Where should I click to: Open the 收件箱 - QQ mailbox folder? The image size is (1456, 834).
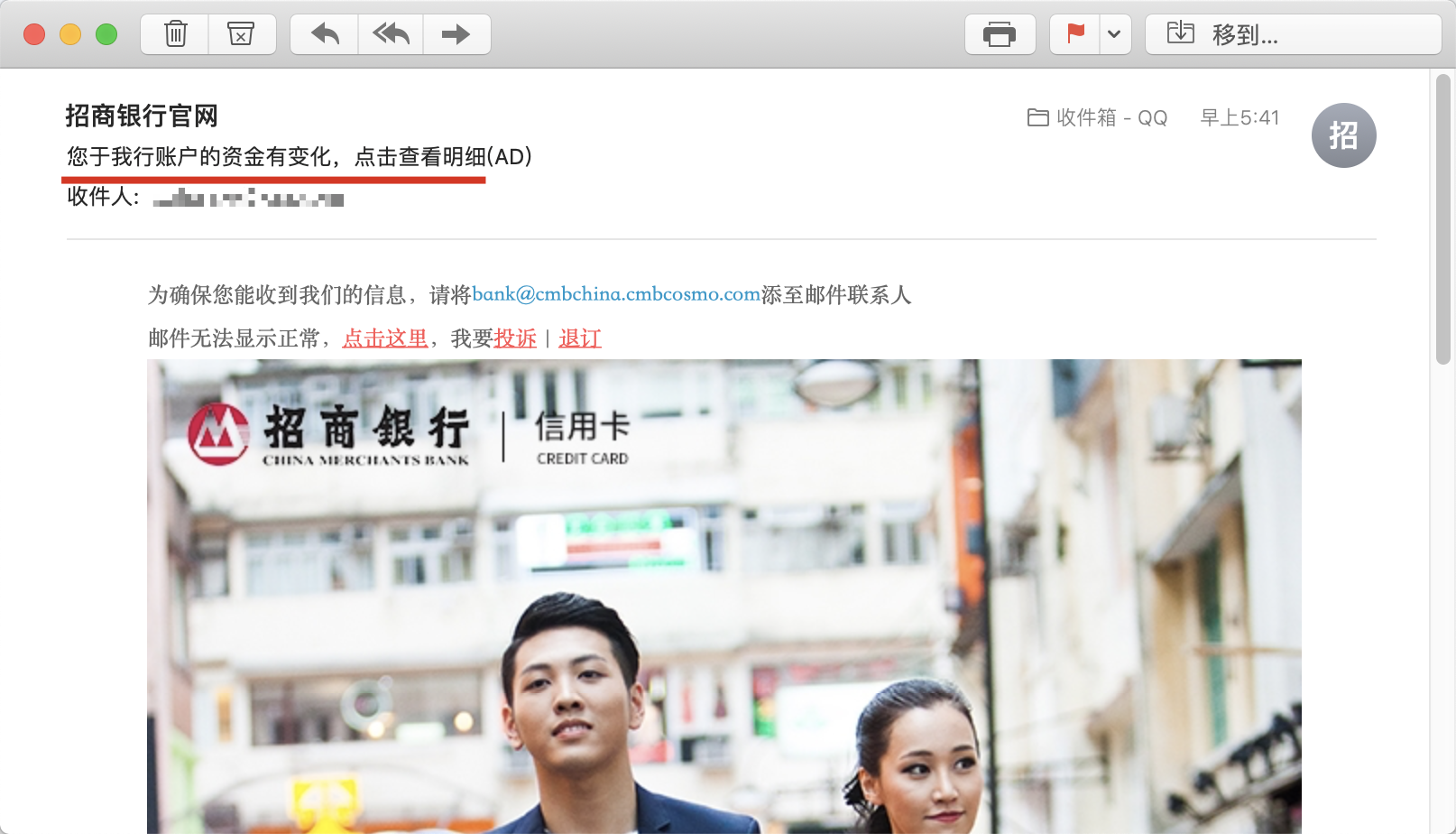[x=1097, y=117]
